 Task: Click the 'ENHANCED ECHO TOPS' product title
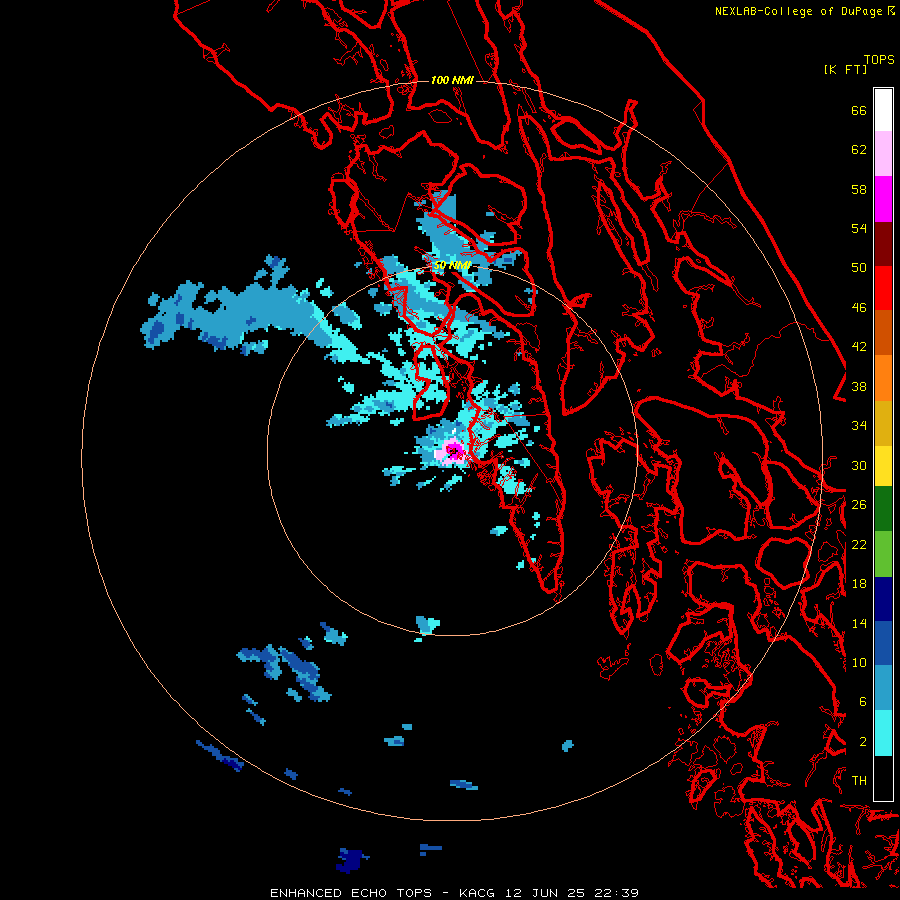coord(350,893)
